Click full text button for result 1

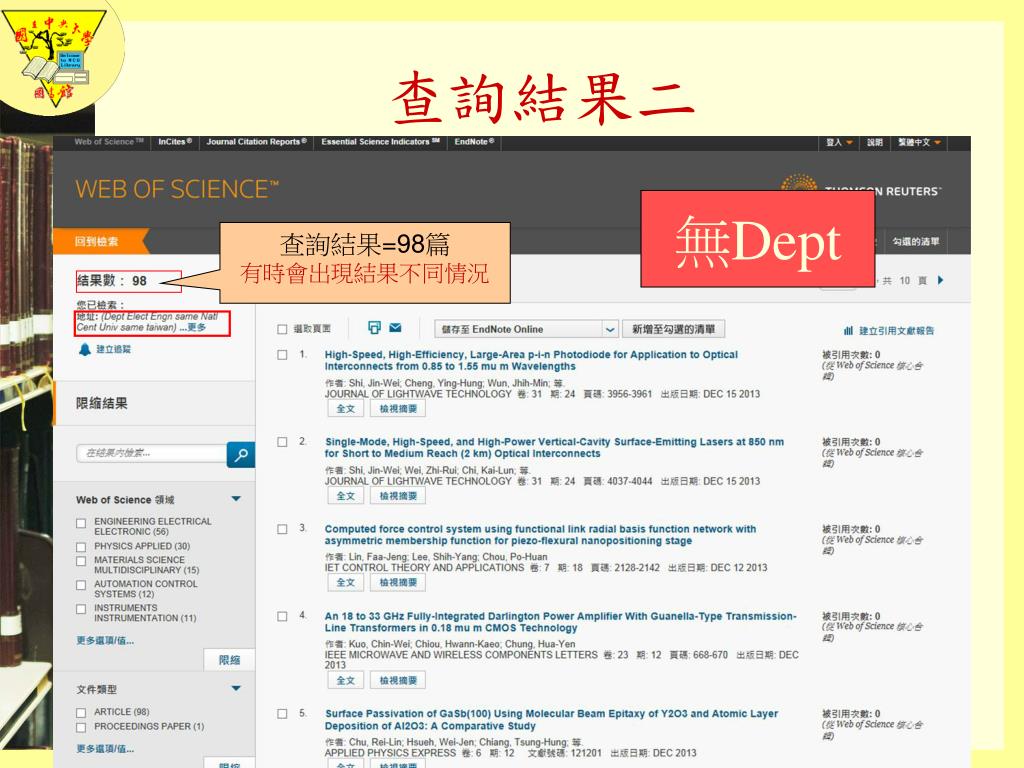pos(345,409)
